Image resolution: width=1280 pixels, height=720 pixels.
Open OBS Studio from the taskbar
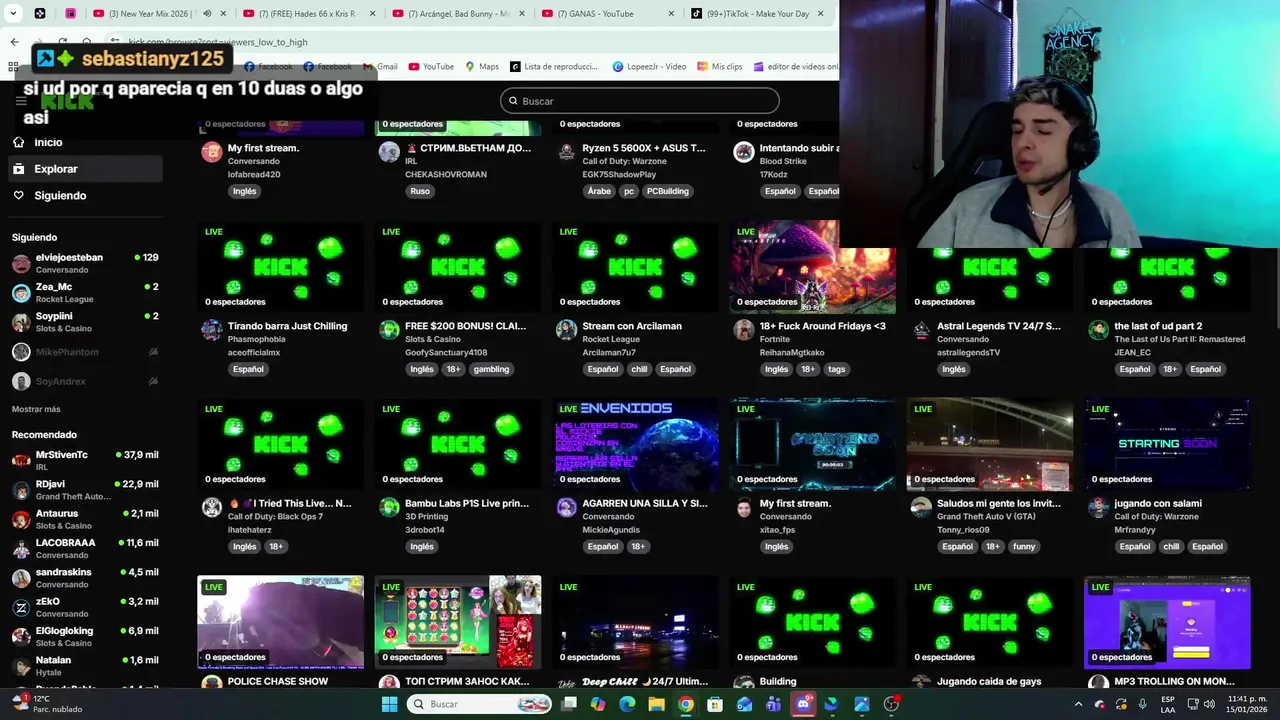click(890, 704)
